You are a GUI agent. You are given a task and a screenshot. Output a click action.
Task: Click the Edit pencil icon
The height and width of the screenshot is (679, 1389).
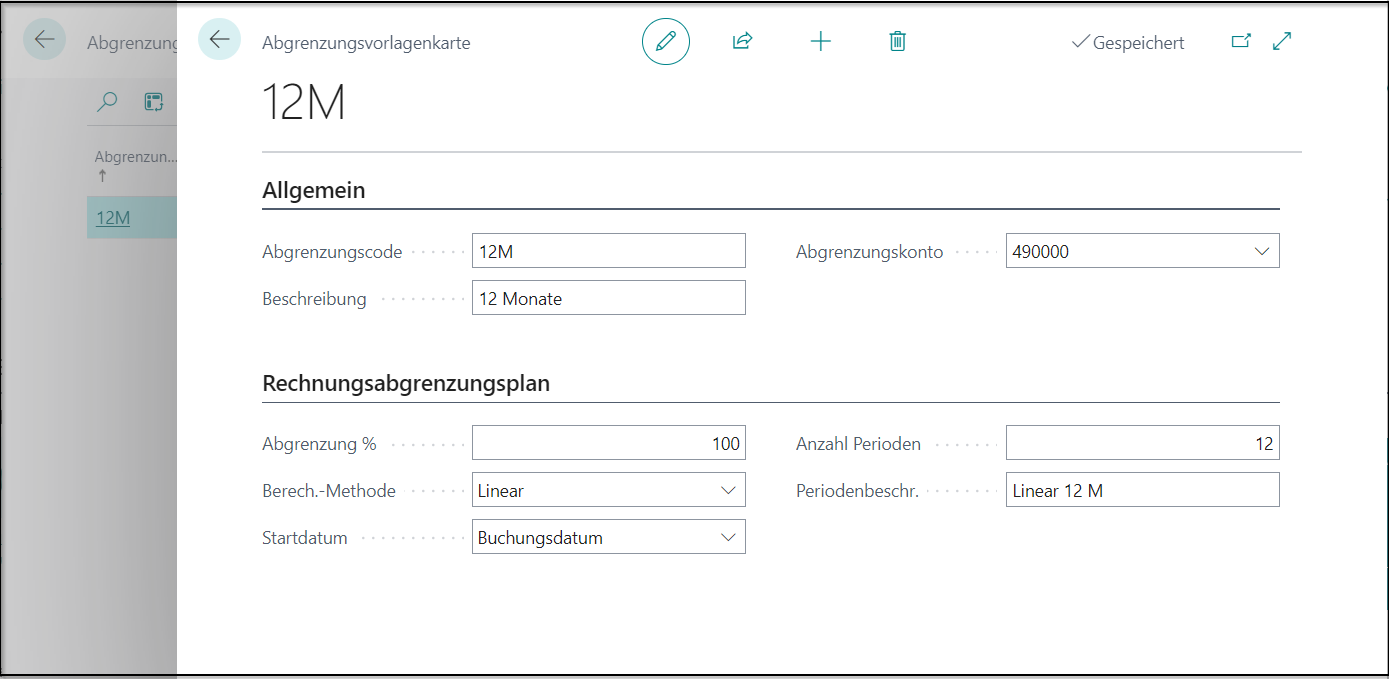[x=666, y=41]
